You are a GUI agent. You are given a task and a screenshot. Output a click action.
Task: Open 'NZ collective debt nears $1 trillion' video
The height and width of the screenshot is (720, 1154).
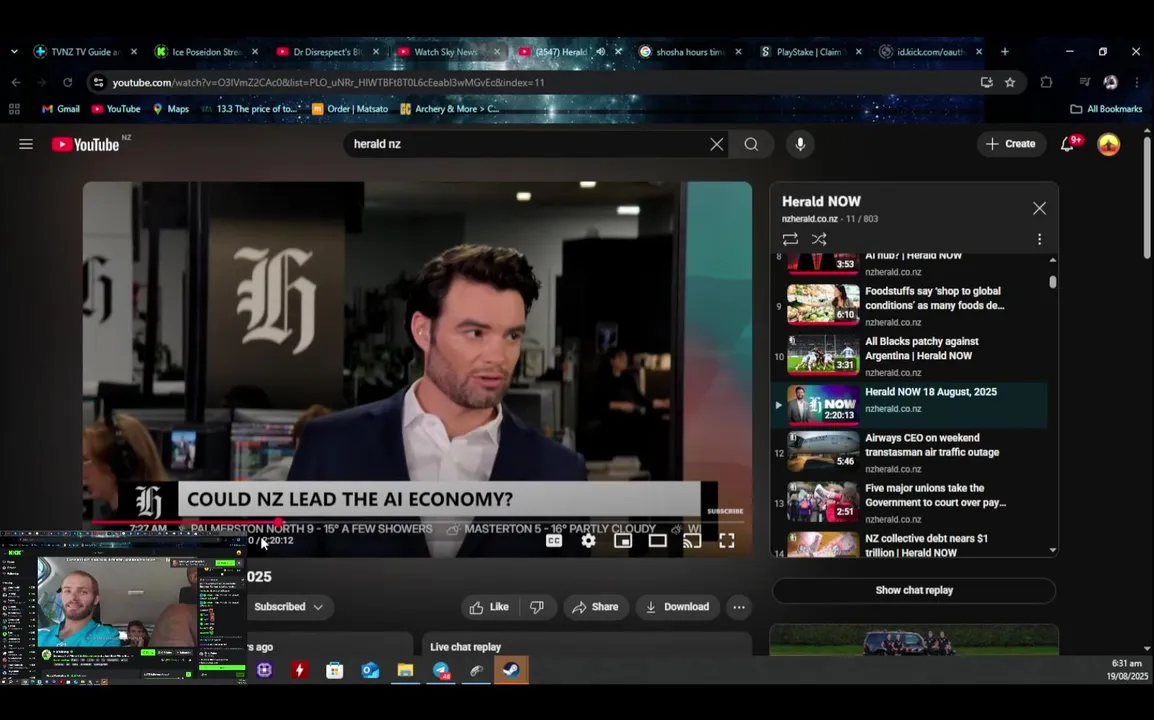click(x=909, y=545)
